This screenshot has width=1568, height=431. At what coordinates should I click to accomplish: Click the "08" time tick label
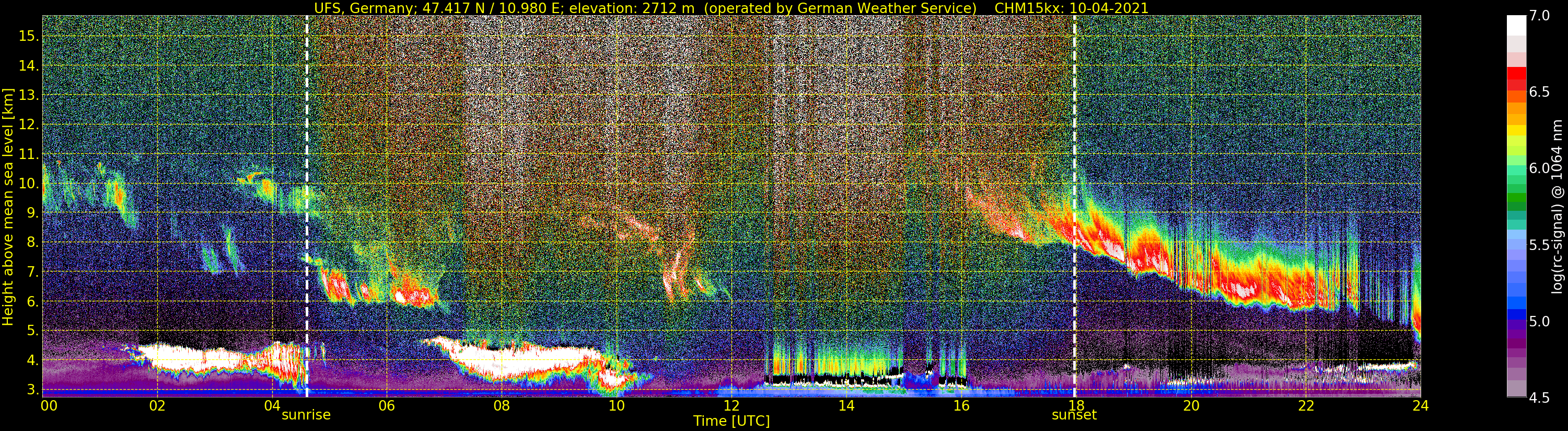502,405
